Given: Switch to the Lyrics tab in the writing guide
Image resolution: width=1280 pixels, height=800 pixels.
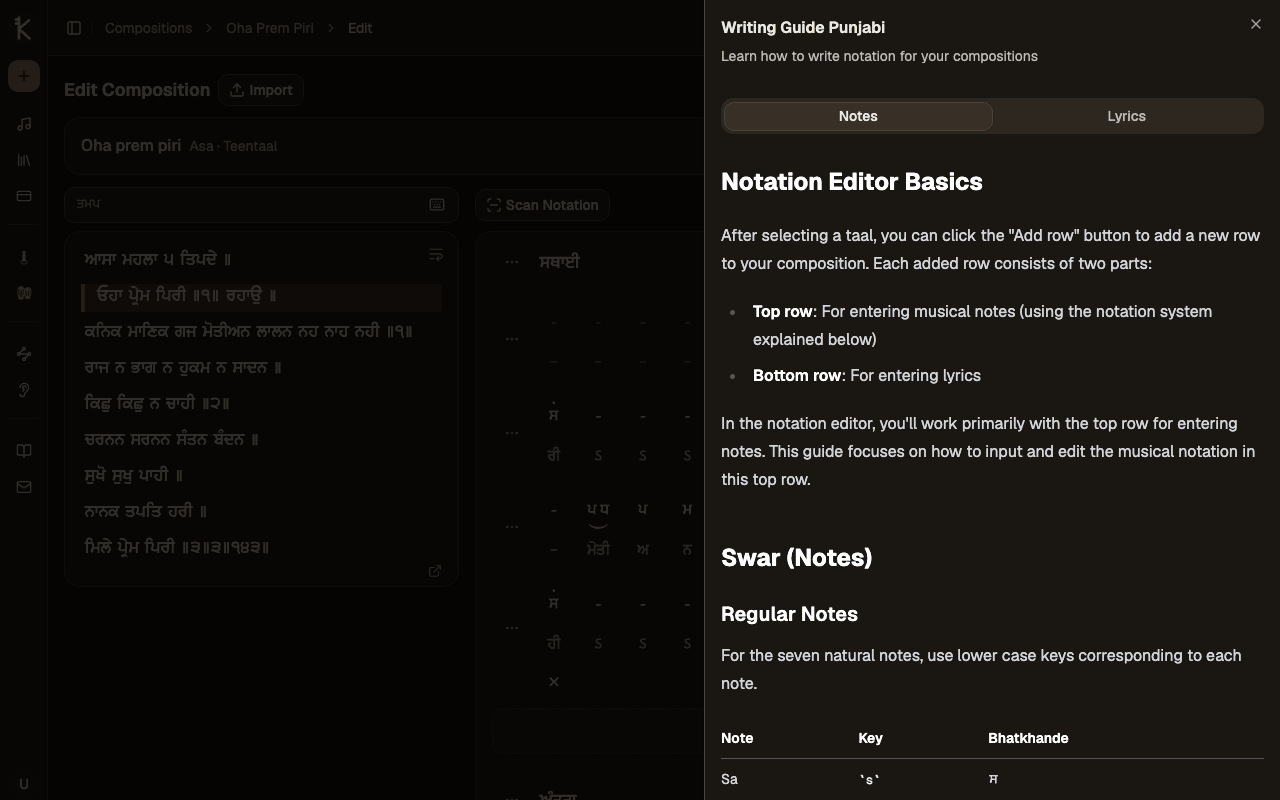Looking at the screenshot, I should [x=1126, y=116].
